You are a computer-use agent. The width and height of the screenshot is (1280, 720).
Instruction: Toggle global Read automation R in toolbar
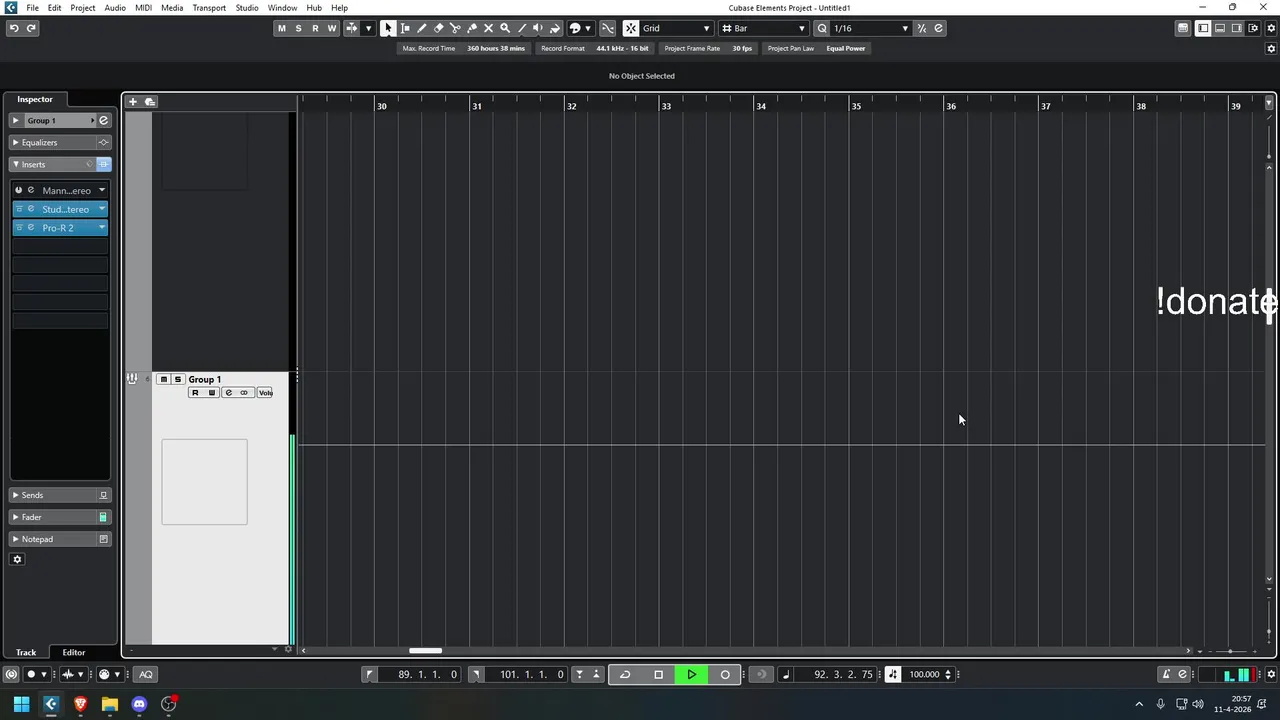pyautogui.click(x=315, y=28)
